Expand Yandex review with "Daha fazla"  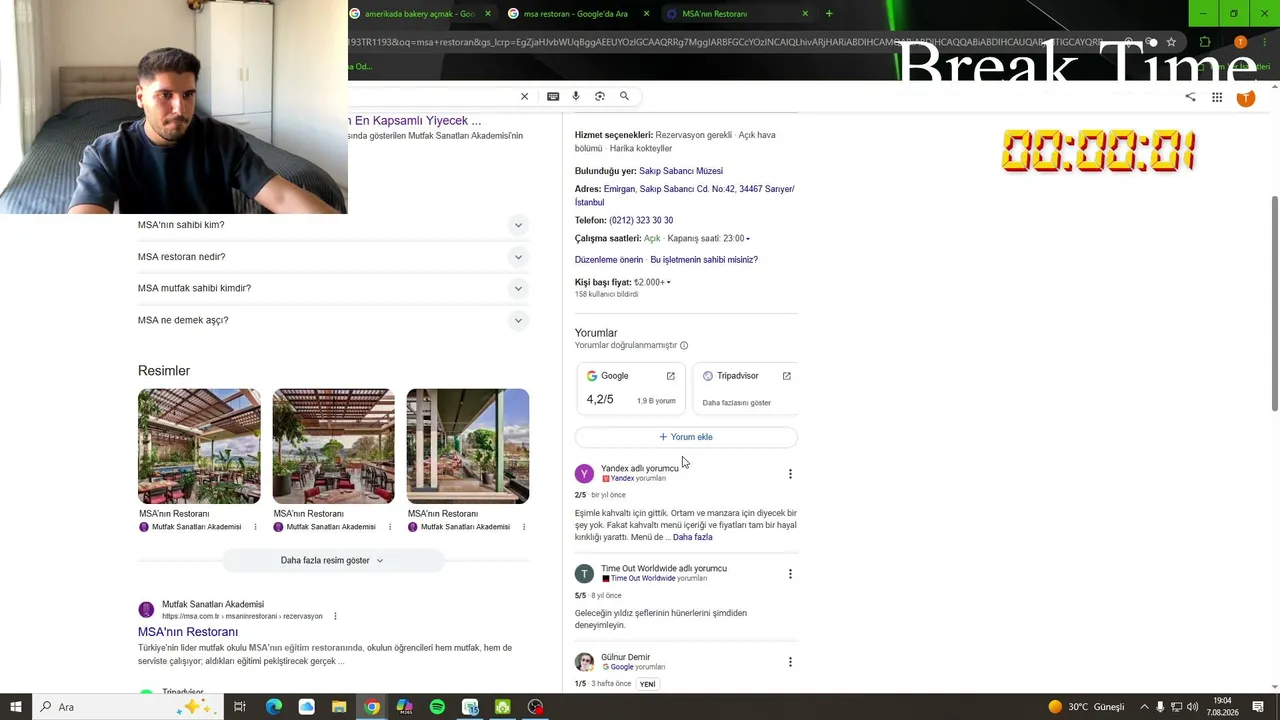coord(693,537)
